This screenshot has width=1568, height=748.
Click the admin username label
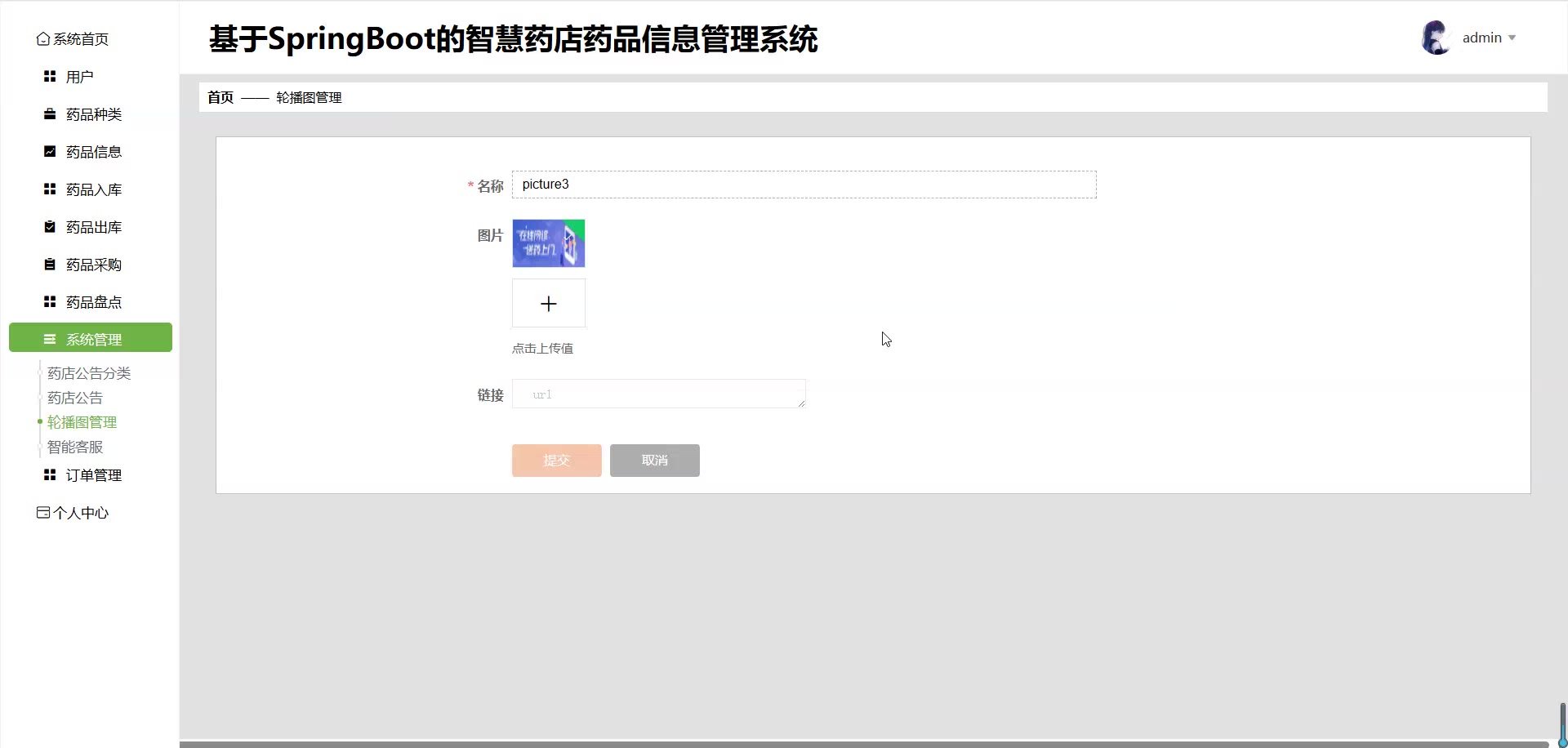(x=1481, y=38)
